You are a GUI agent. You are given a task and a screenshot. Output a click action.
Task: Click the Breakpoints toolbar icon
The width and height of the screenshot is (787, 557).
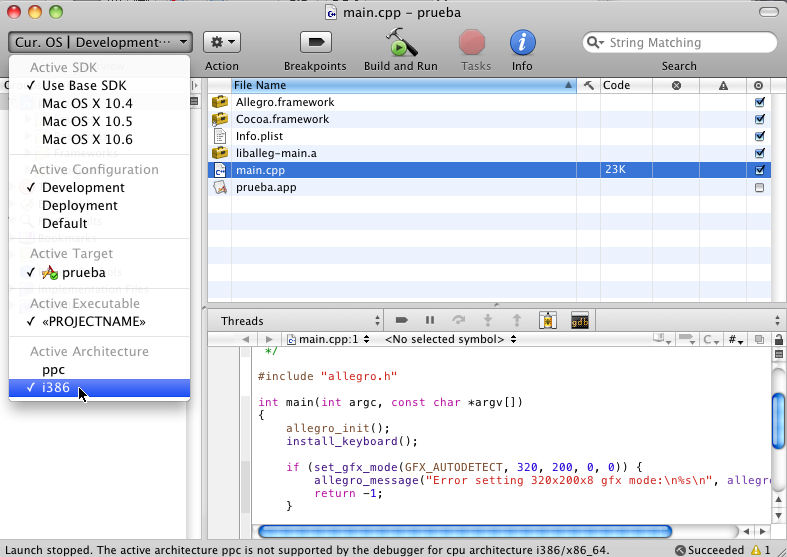316,42
